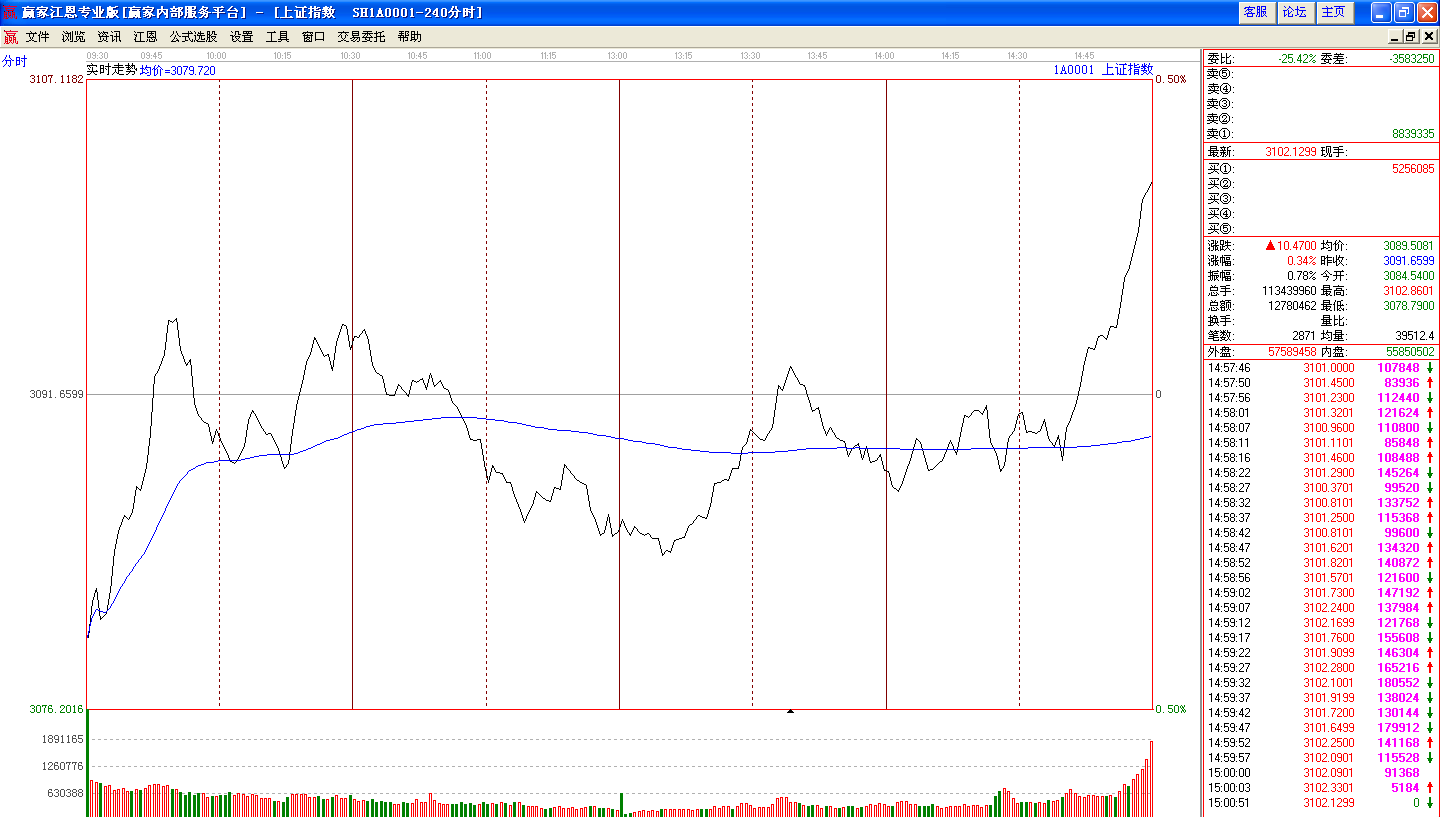Click the 振幅 value 0.78%
The width and height of the screenshot is (1440, 817).
tap(1302, 275)
